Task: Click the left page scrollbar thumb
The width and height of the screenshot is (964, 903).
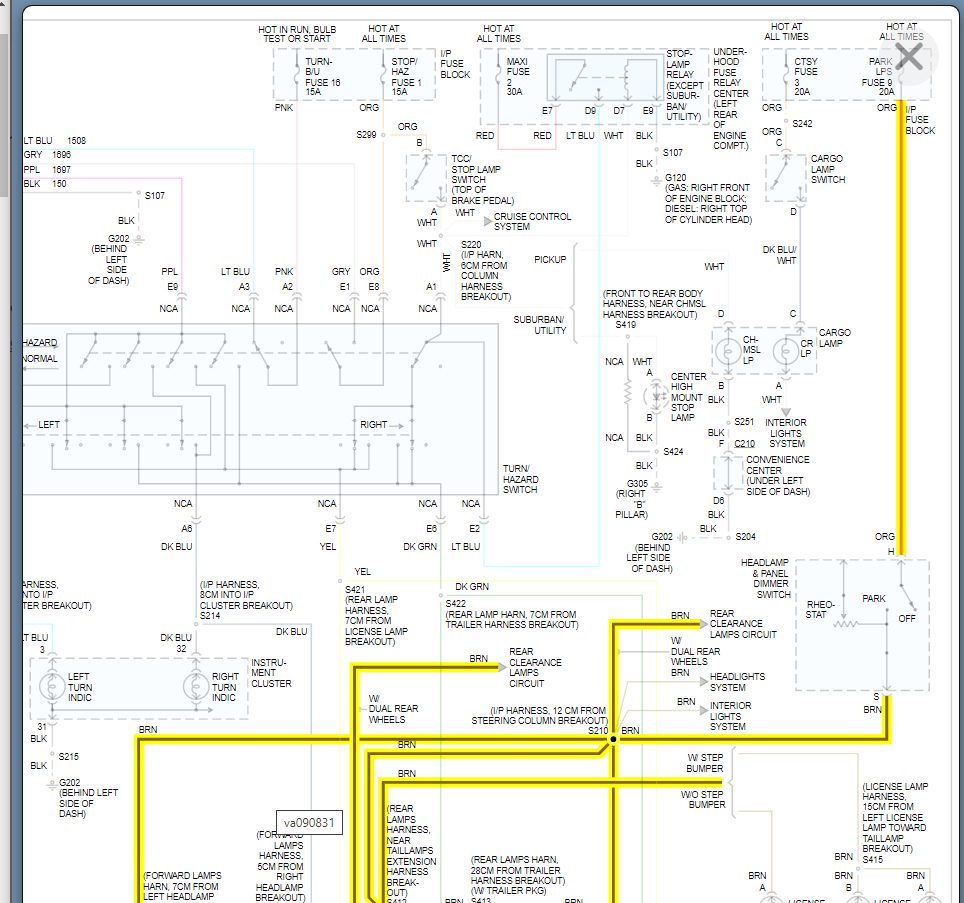Action: coord(4,116)
